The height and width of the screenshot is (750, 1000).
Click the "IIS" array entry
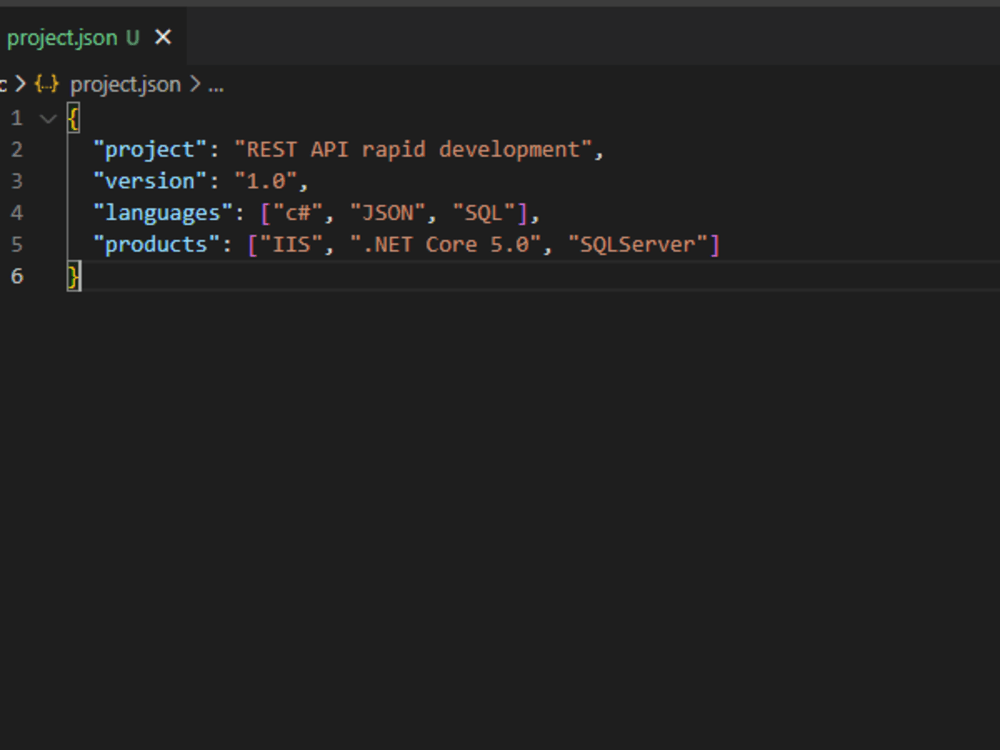[291, 245]
